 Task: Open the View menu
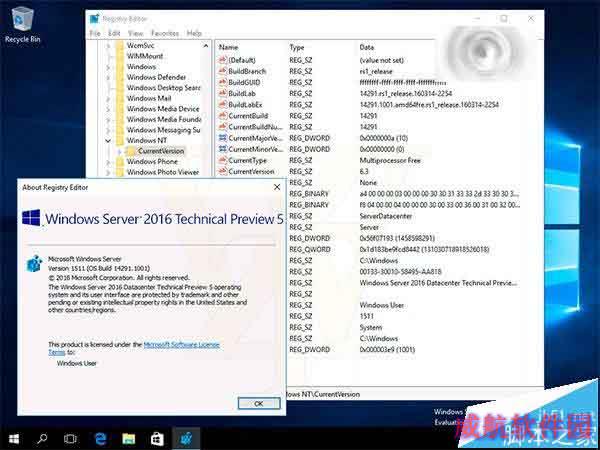tap(135, 33)
